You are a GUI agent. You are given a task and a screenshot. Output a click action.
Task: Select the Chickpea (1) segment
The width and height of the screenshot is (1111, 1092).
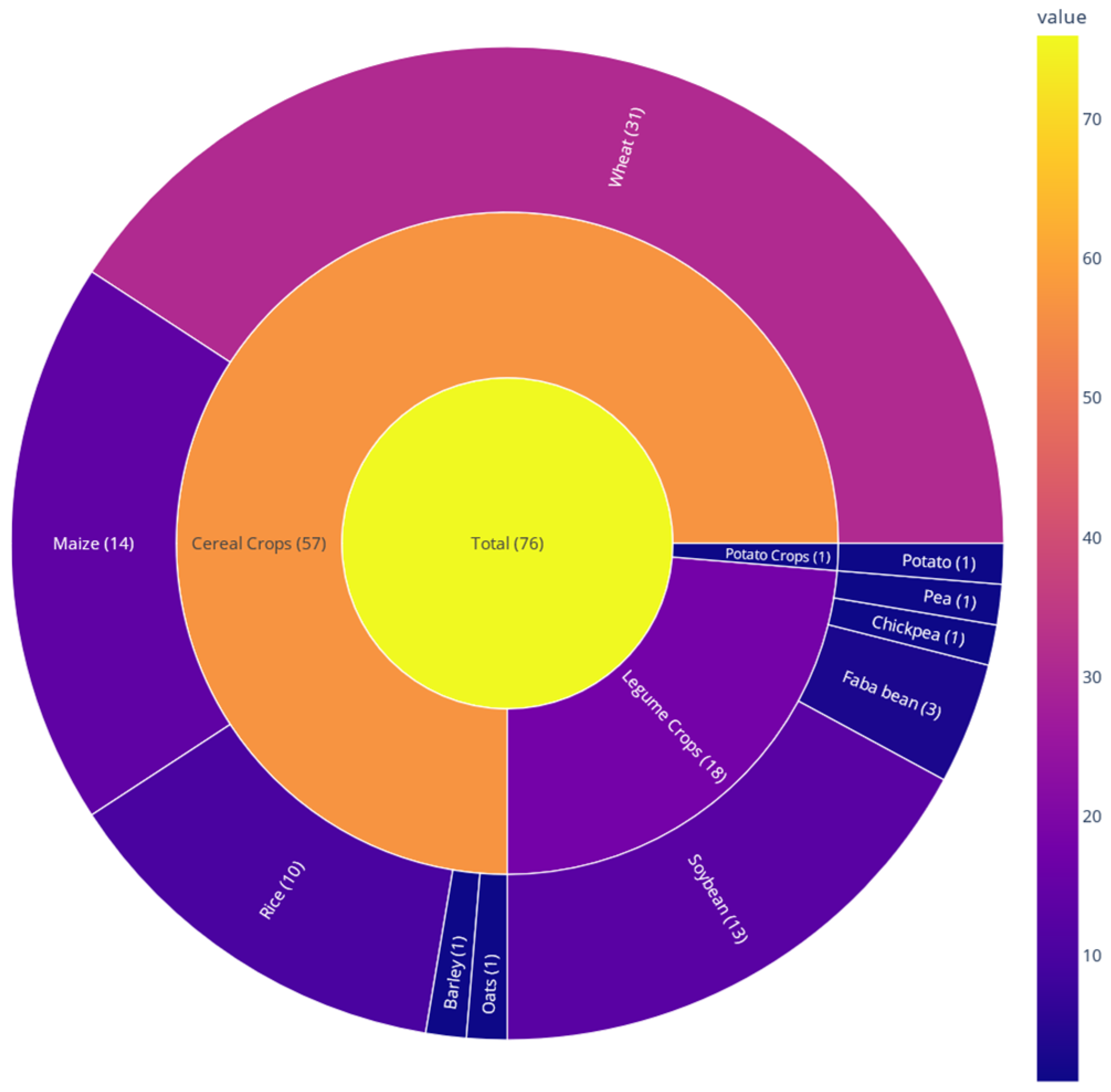(x=917, y=630)
